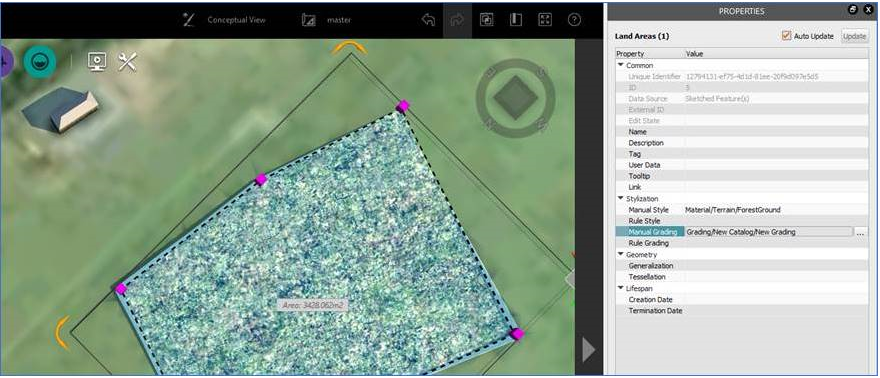This screenshot has width=880, height=378.
Task: Click the bookmark panel icon in top toolbar
Action: click(516, 20)
